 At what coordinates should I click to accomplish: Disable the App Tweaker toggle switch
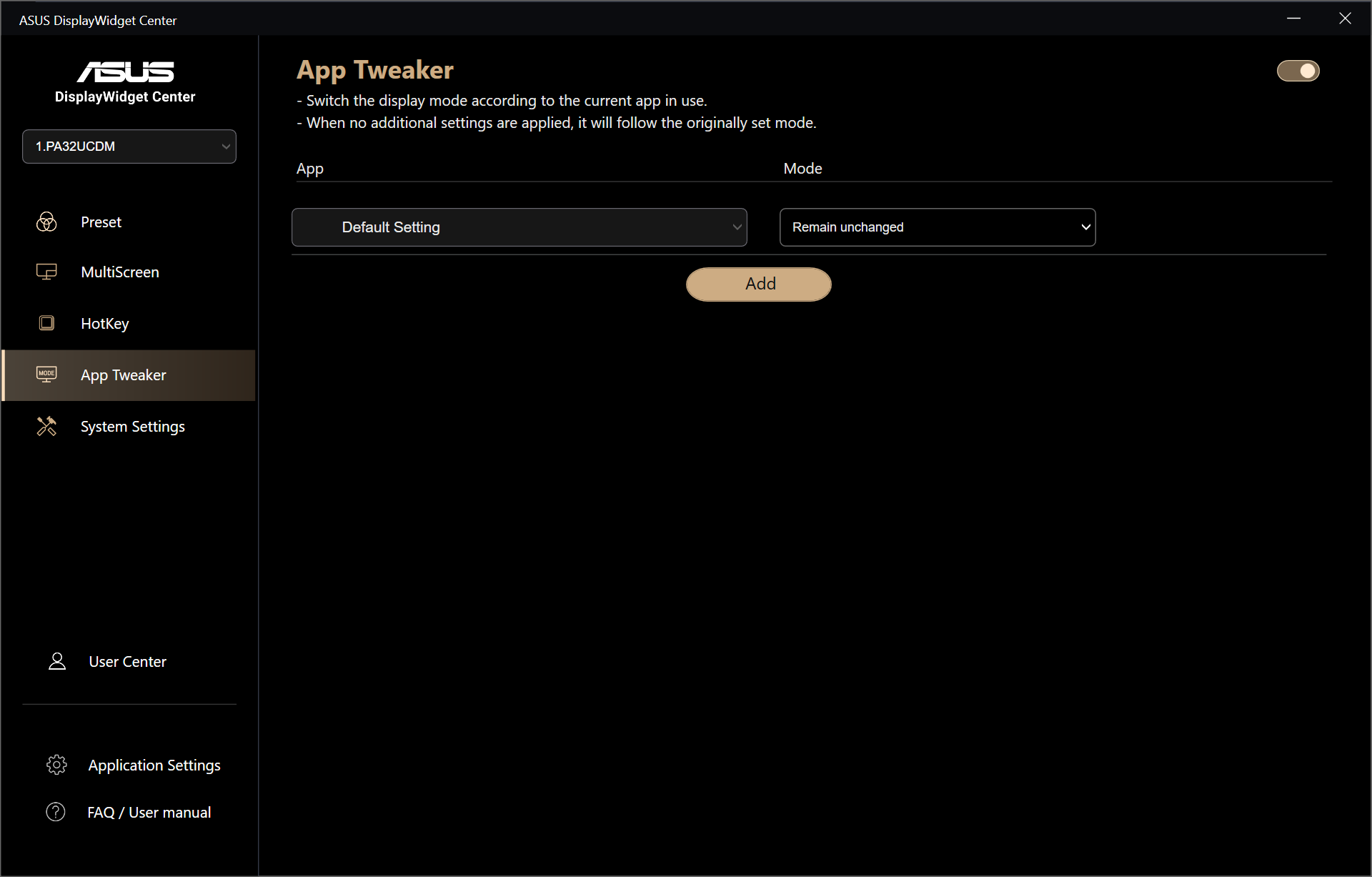tap(1298, 71)
